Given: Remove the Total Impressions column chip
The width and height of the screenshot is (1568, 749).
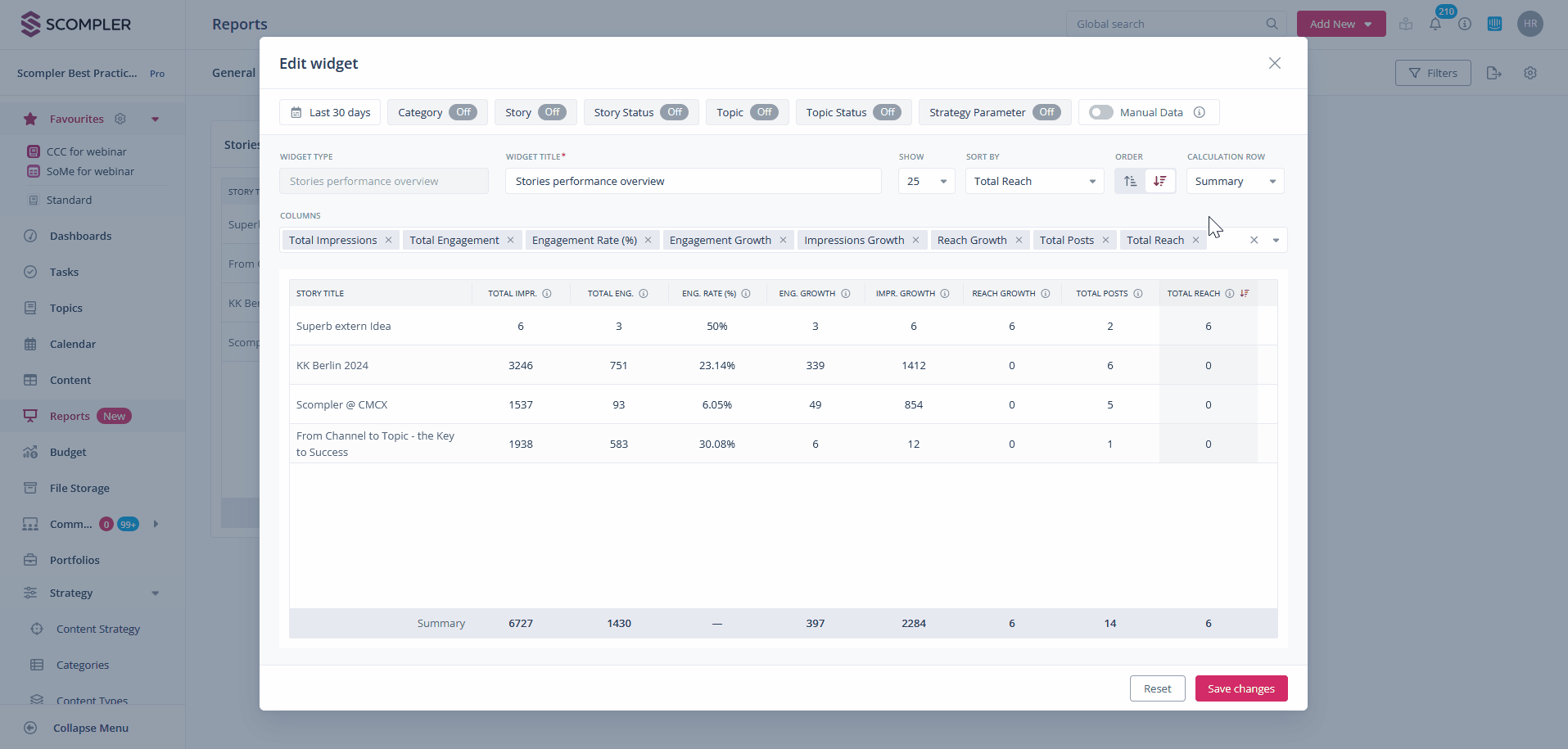Looking at the screenshot, I should pos(388,240).
